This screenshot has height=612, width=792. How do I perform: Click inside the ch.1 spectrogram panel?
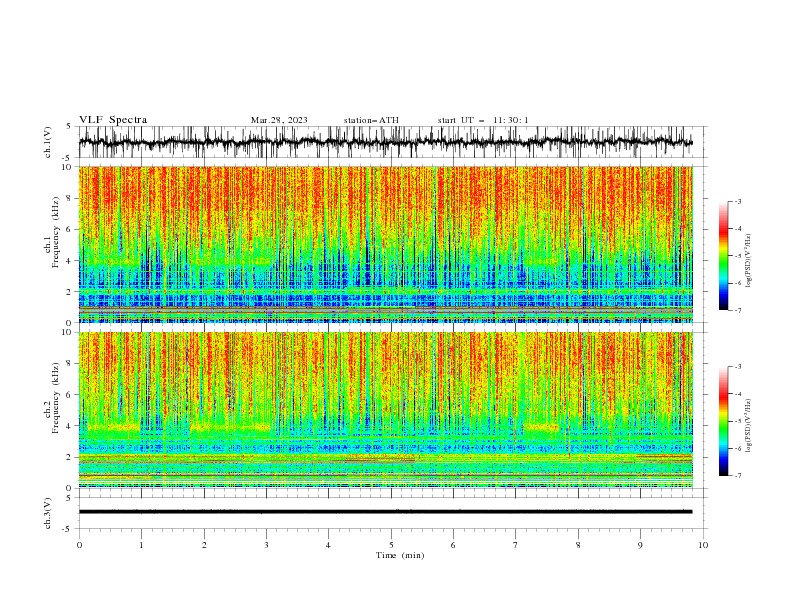click(x=385, y=244)
